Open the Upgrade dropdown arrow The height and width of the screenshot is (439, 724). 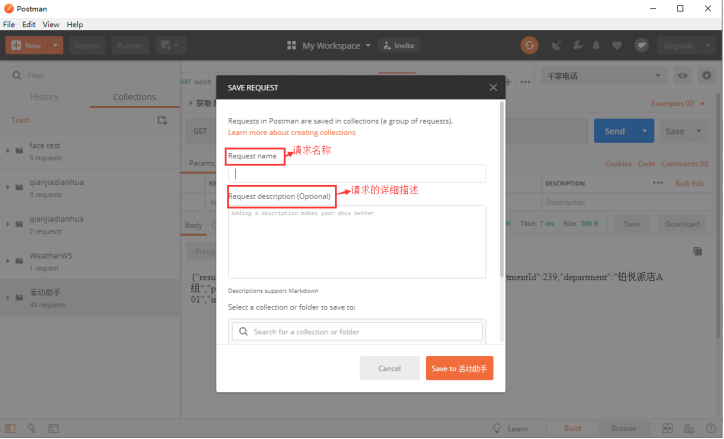pyautogui.click(x=708, y=45)
